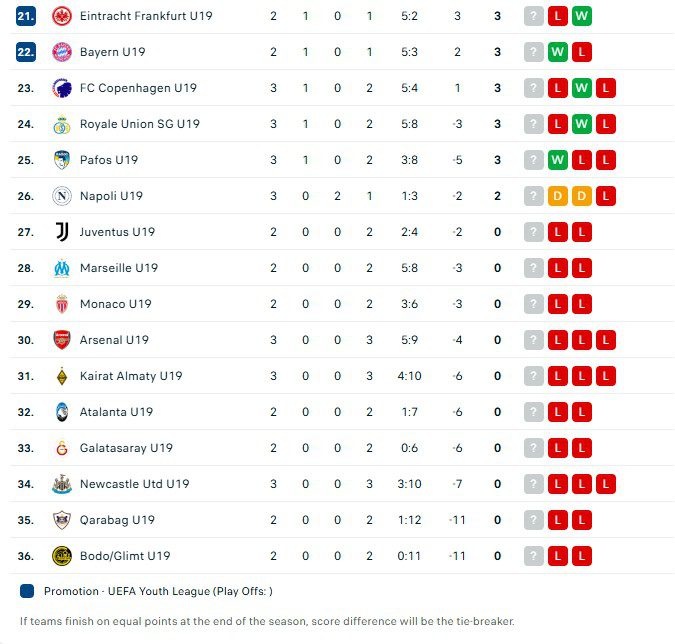The image size is (675, 644).
Task: Click the Juventus U19 logo
Action: coord(62,232)
